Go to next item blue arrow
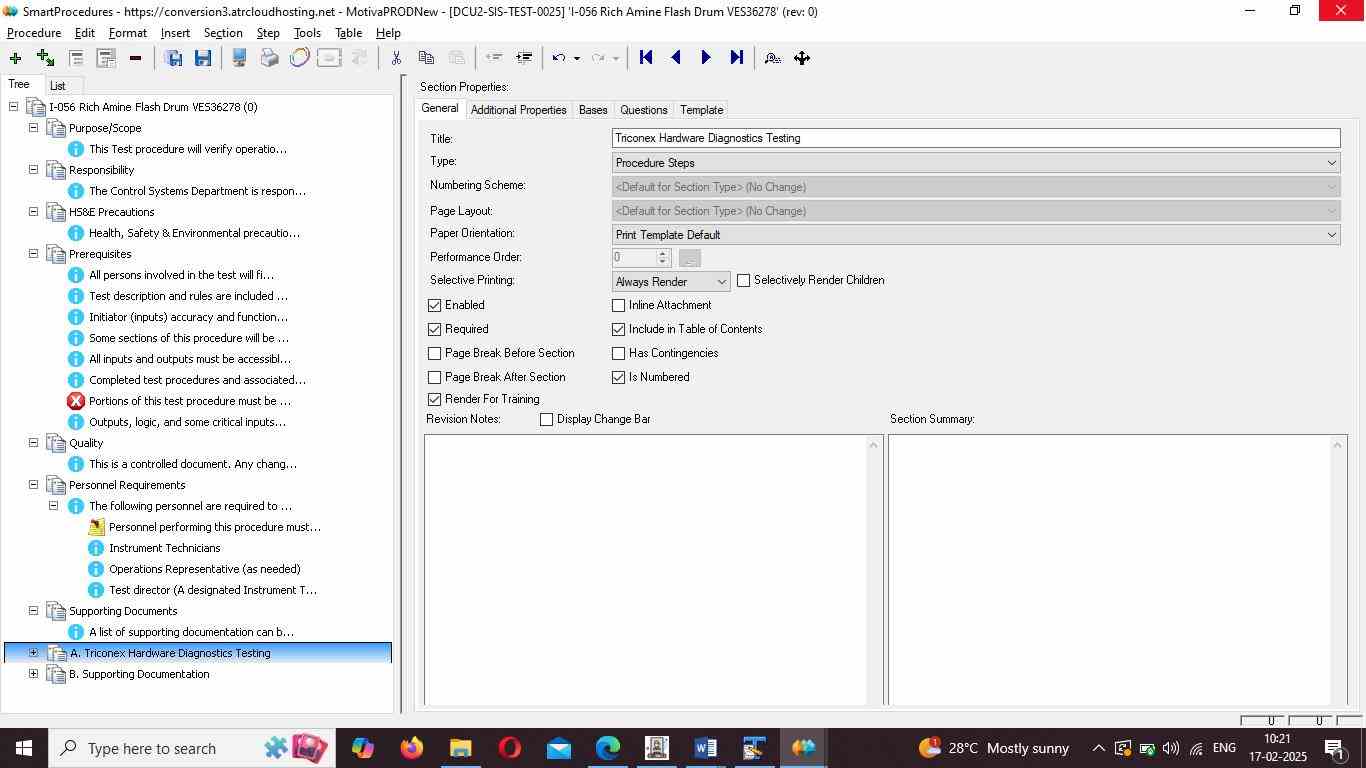Image resolution: width=1366 pixels, height=768 pixels. click(x=706, y=58)
